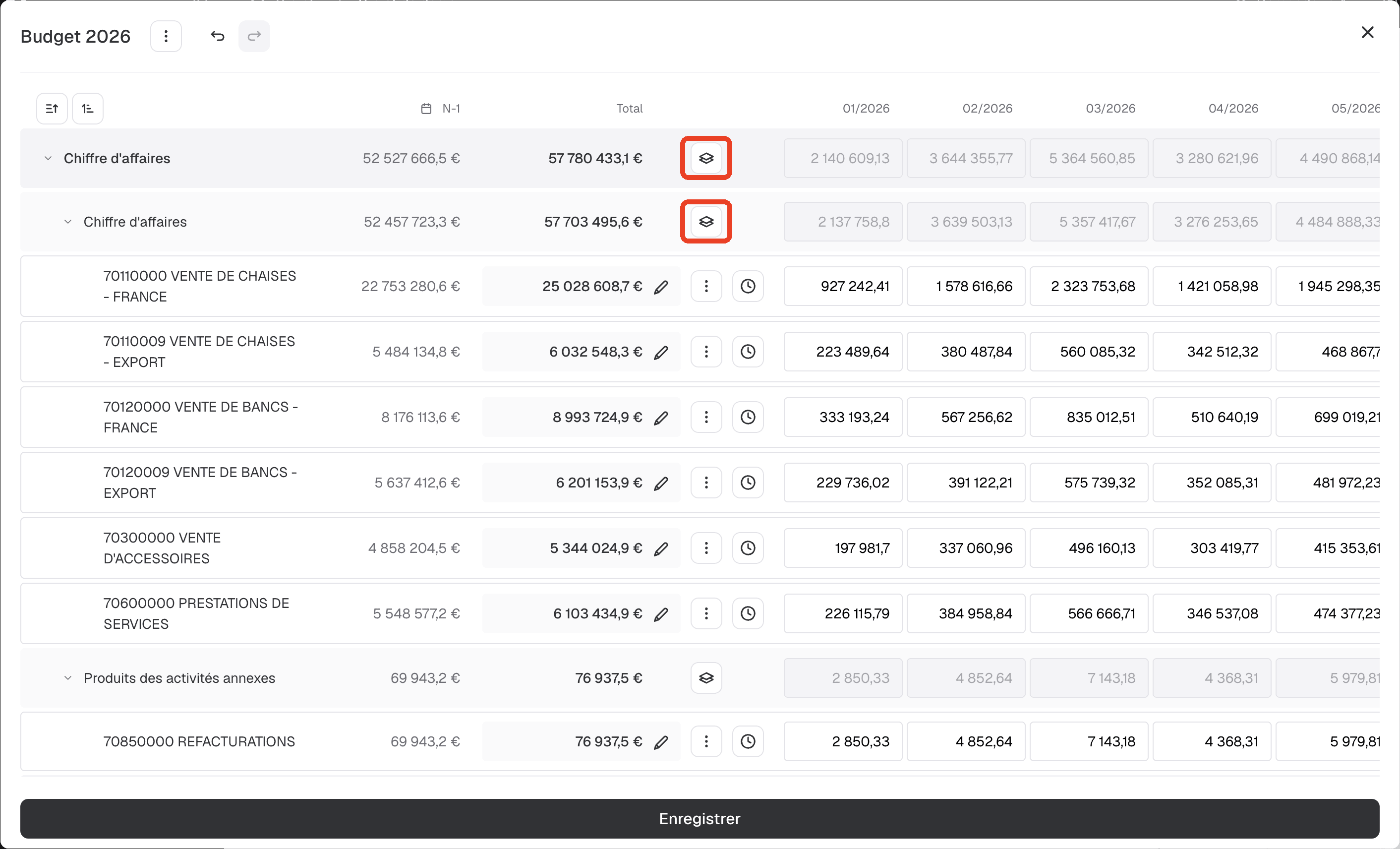Click layers icon on top Chiffre d'affaires row
Image resolution: width=1400 pixels, height=849 pixels.
click(706, 158)
